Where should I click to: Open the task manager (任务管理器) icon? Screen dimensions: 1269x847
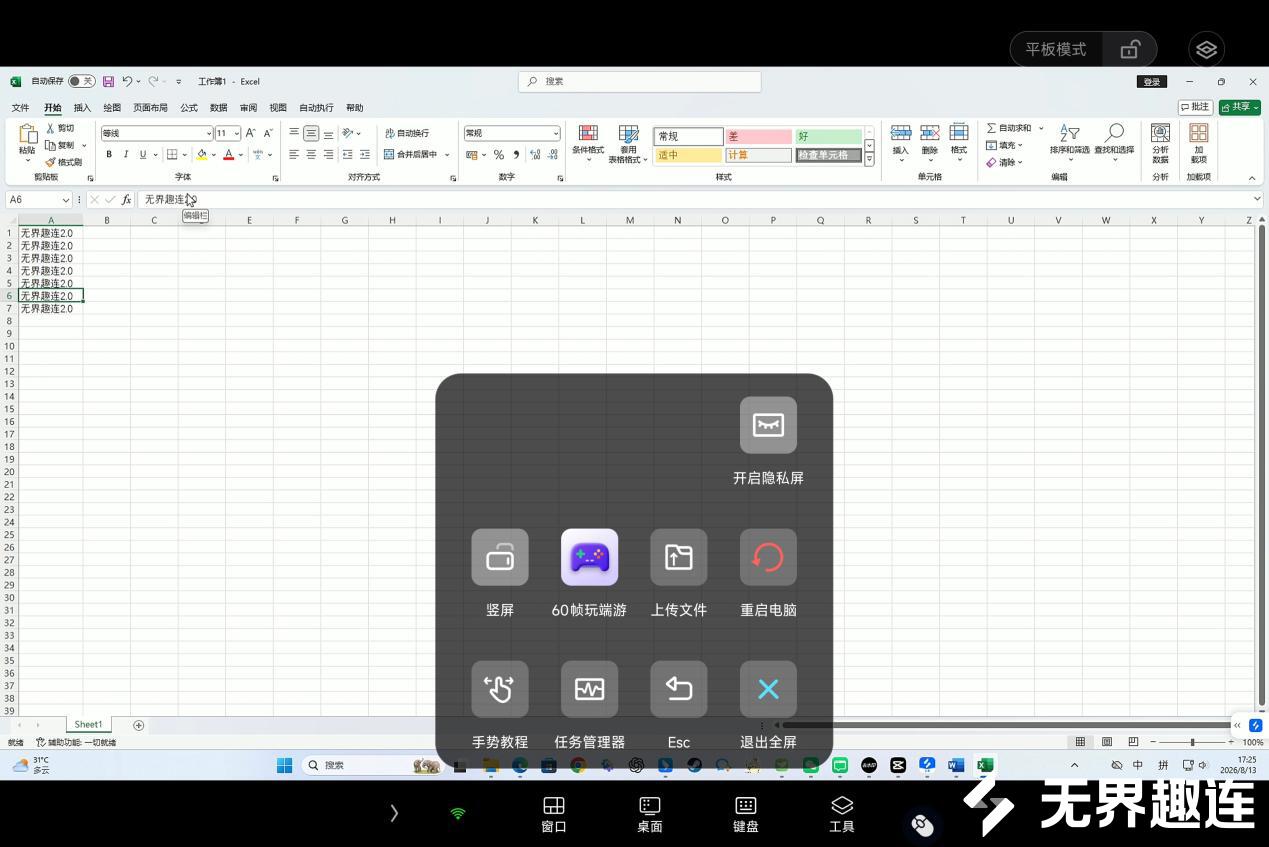tap(589, 689)
